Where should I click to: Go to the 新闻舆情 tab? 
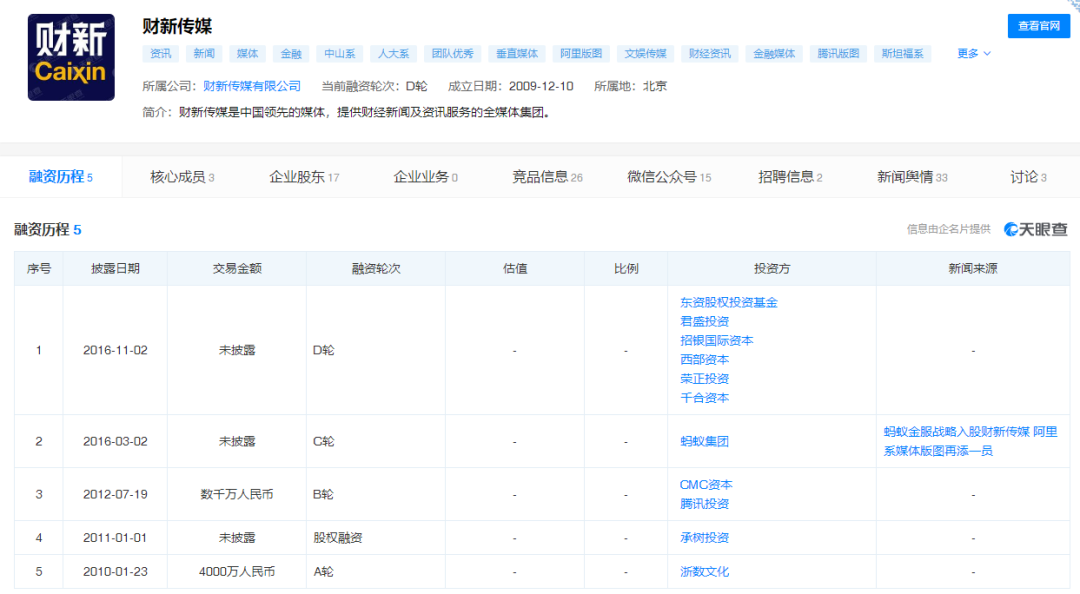[912, 177]
